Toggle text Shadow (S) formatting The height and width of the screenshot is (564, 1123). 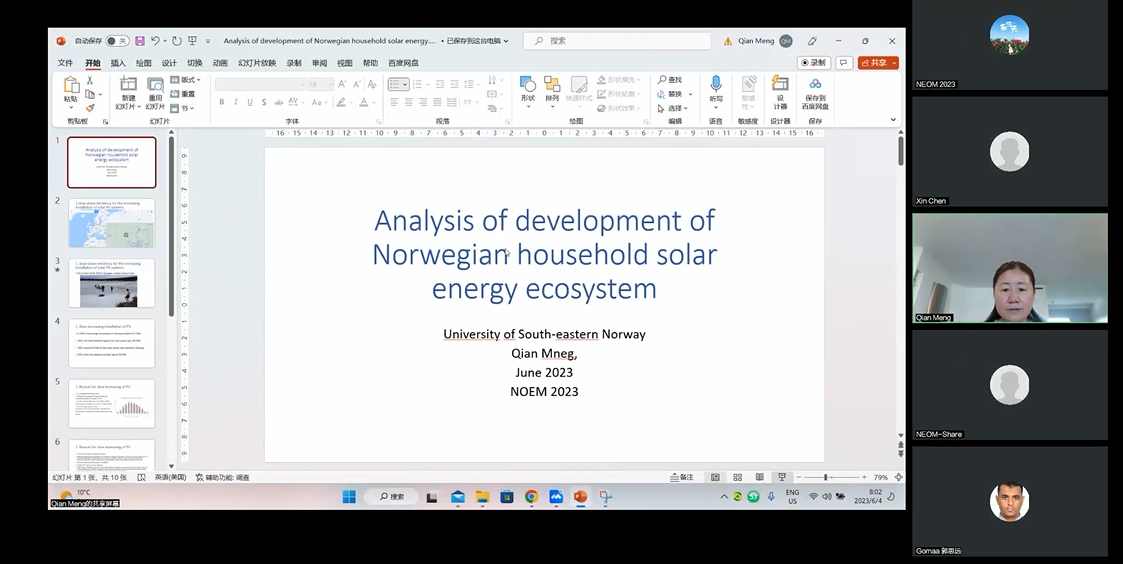click(x=264, y=102)
